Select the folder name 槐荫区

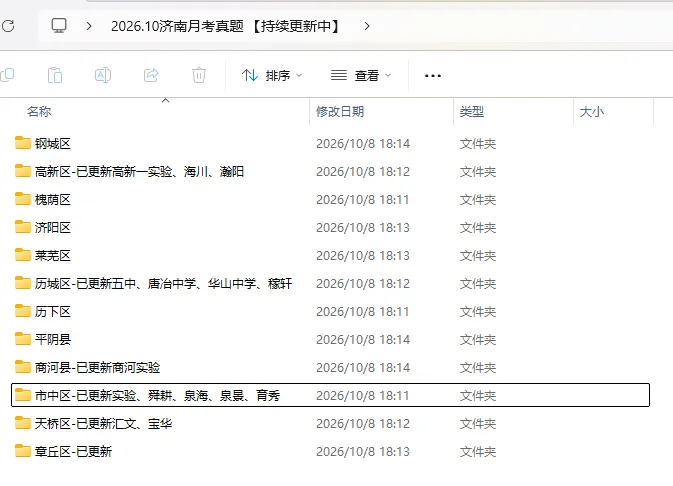point(53,200)
